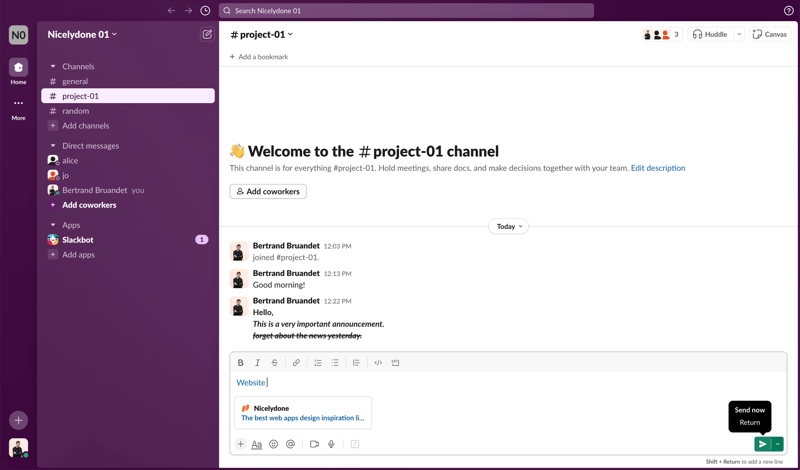Open the Slackbot conversation
The width and height of the screenshot is (800, 470).
(x=128, y=240)
